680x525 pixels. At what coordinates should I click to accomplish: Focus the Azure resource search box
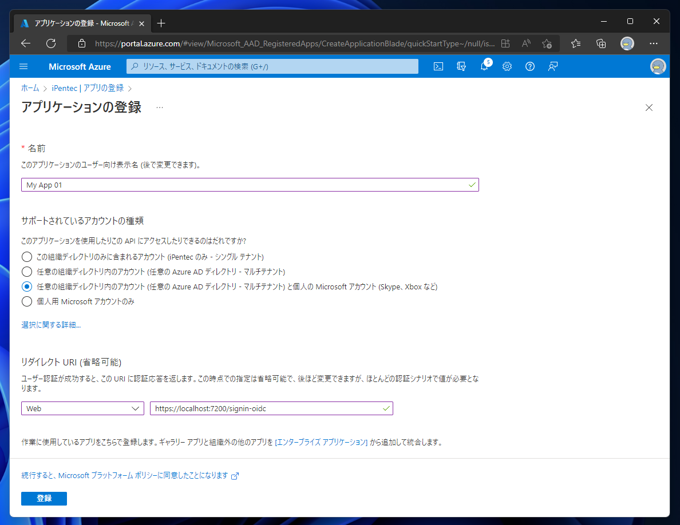[272, 66]
